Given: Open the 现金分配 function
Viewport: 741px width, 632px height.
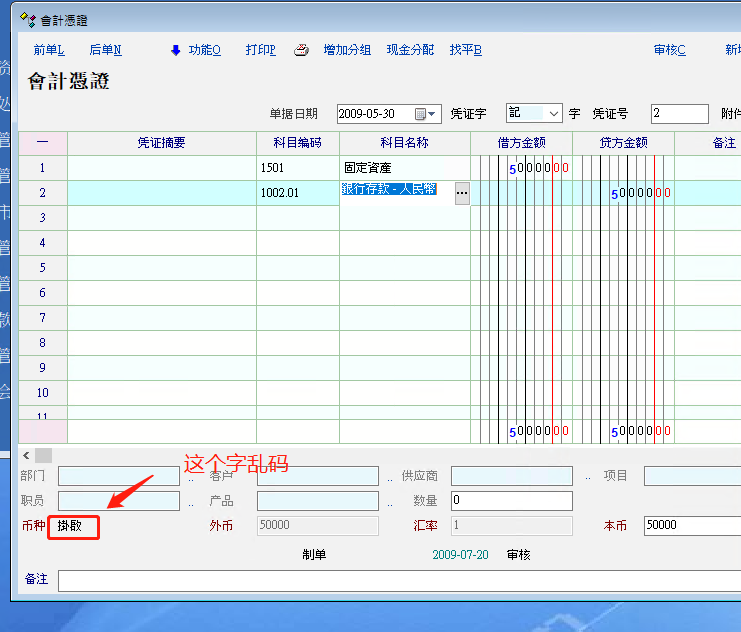Looking at the screenshot, I should click(x=410, y=50).
